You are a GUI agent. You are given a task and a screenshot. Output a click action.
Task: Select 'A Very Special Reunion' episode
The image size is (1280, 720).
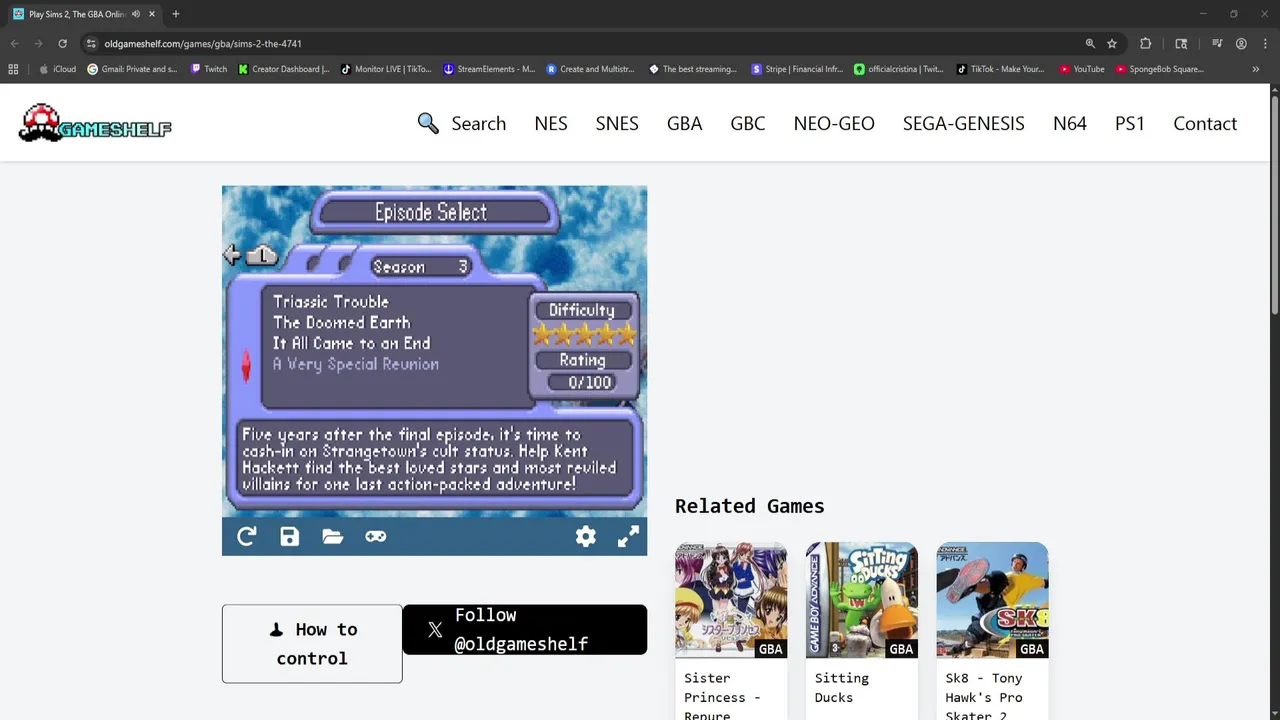coord(356,364)
